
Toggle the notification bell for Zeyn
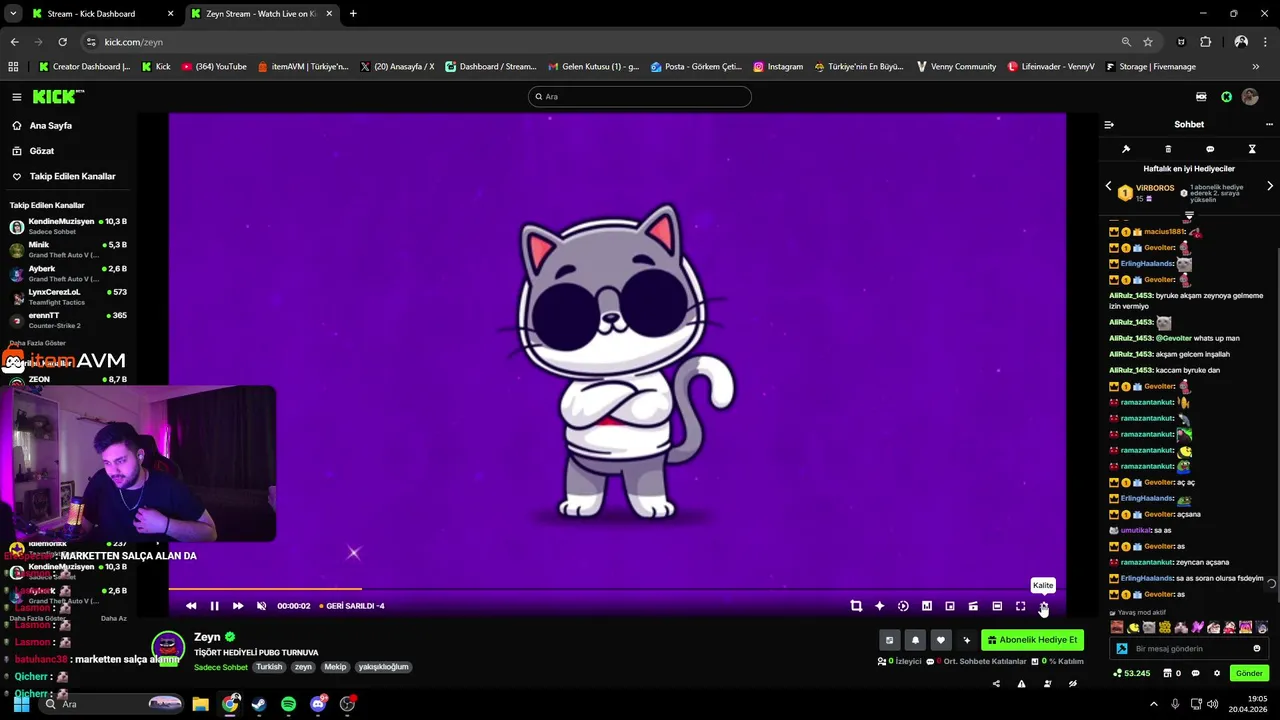915,640
